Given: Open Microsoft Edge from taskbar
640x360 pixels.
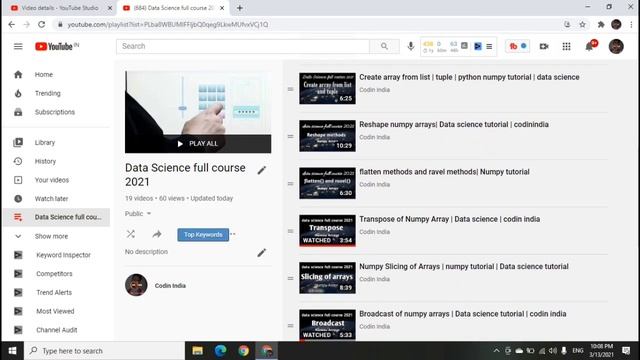Looking at the screenshot, I should (220, 351).
